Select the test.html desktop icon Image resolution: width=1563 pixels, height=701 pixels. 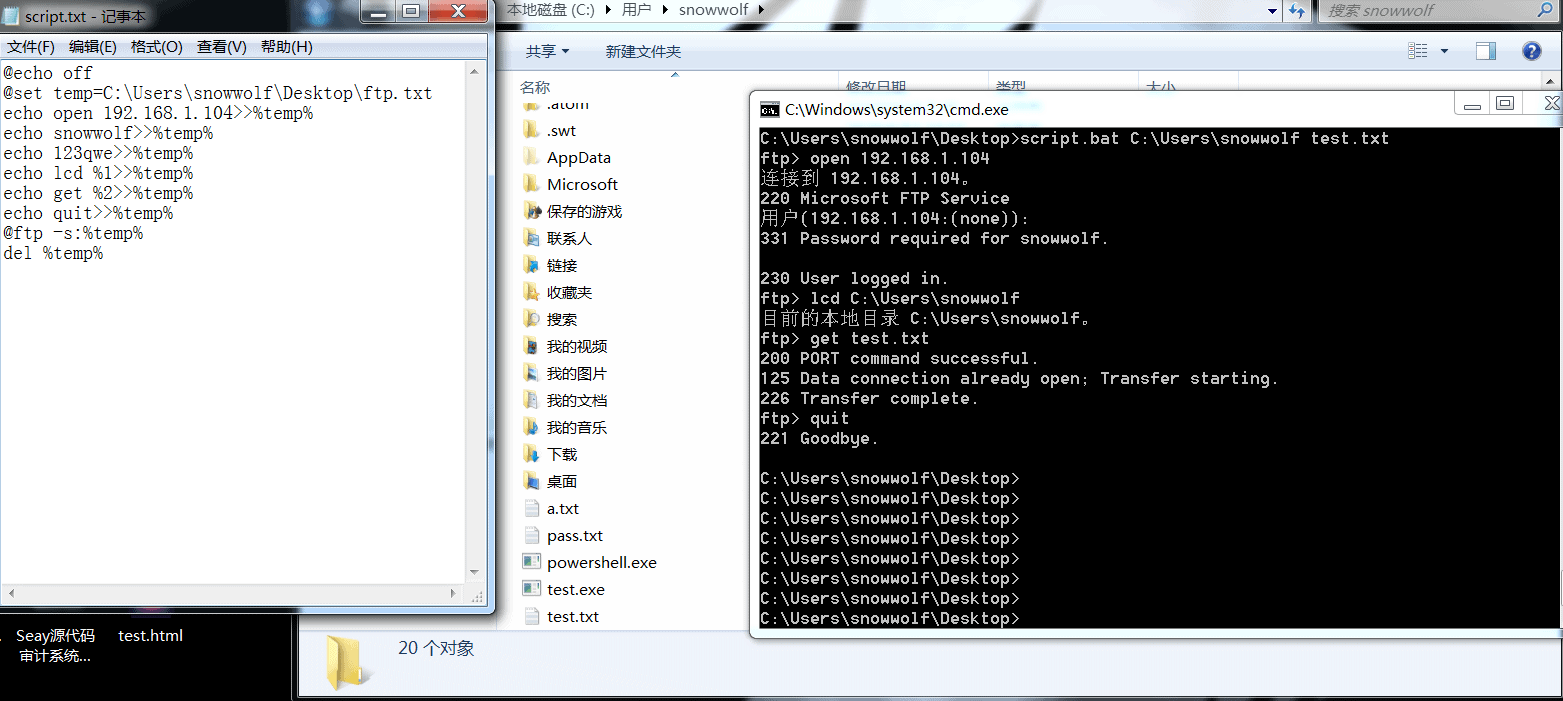point(151,635)
